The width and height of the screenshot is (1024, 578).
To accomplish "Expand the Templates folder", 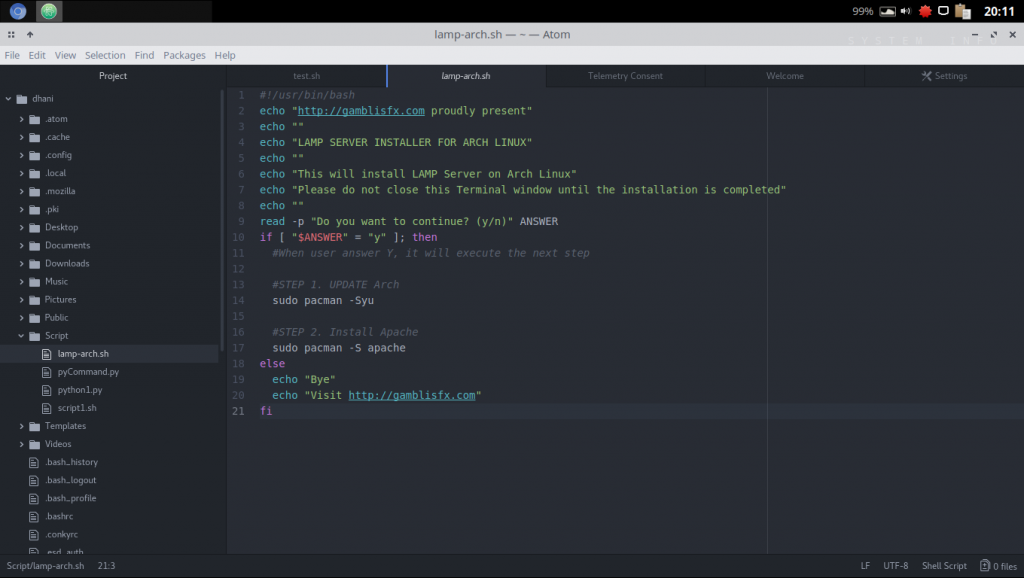I will (21, 426).
